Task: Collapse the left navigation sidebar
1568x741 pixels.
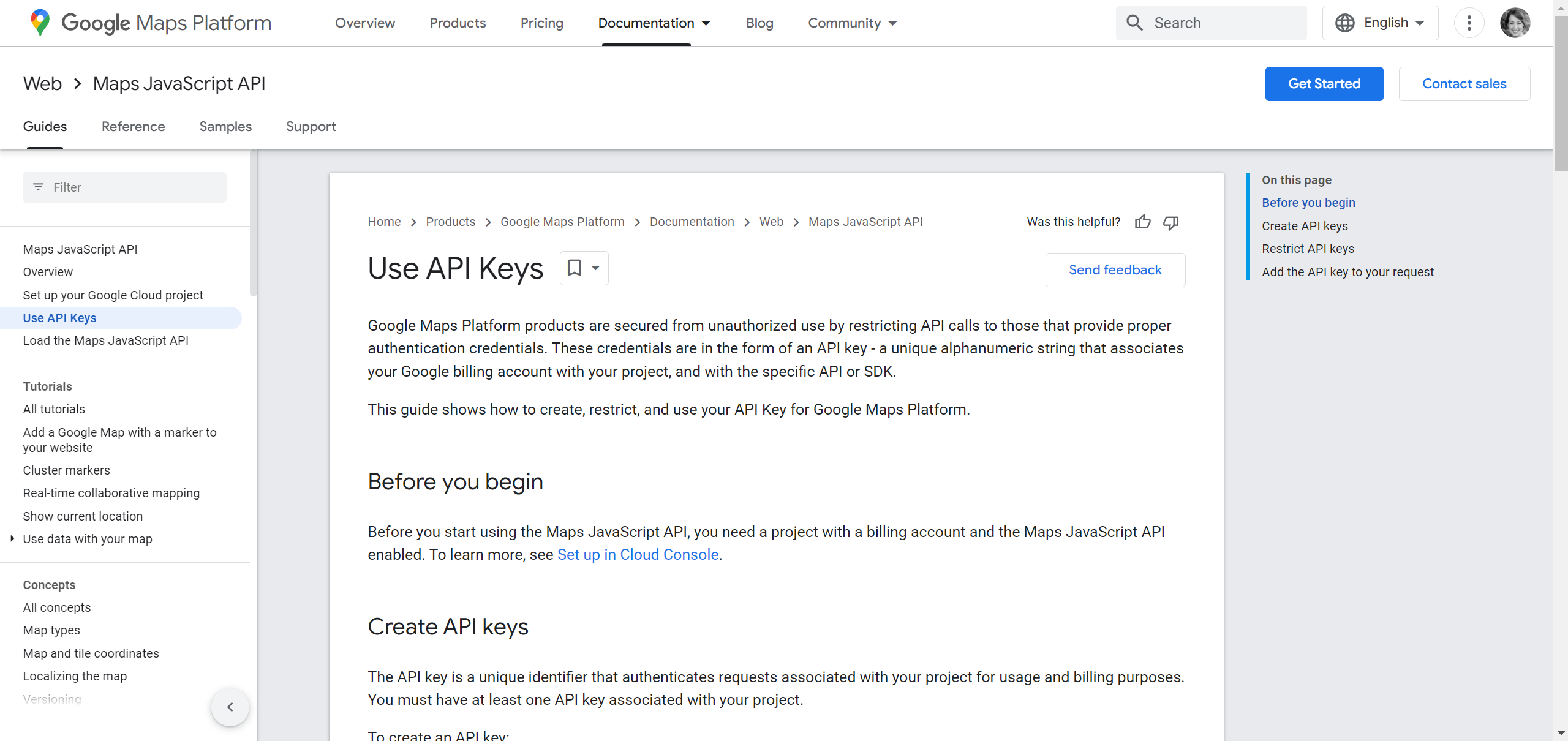Action: (x=230, y=707)
